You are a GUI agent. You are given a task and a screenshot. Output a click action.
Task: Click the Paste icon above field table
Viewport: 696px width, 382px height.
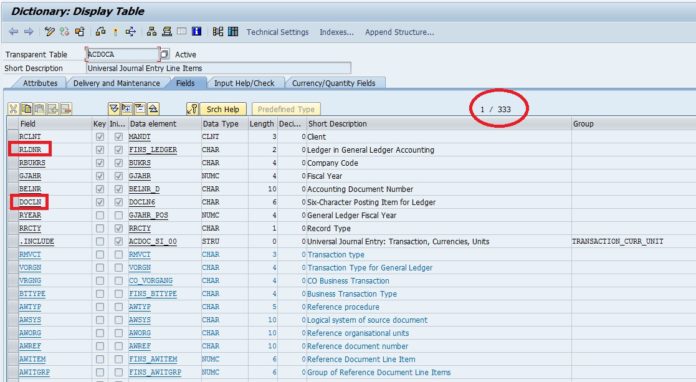point(40,109)
